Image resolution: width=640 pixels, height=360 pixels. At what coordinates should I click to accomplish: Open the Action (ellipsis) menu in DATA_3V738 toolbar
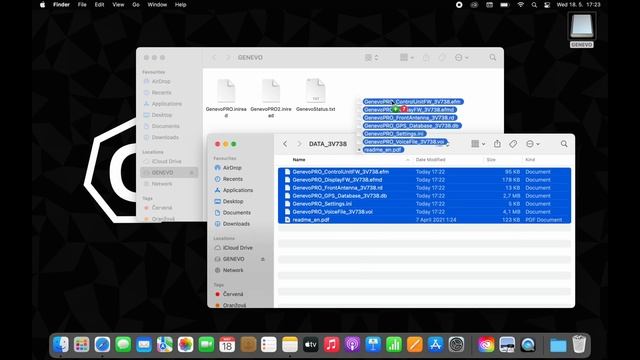[533, 144]
